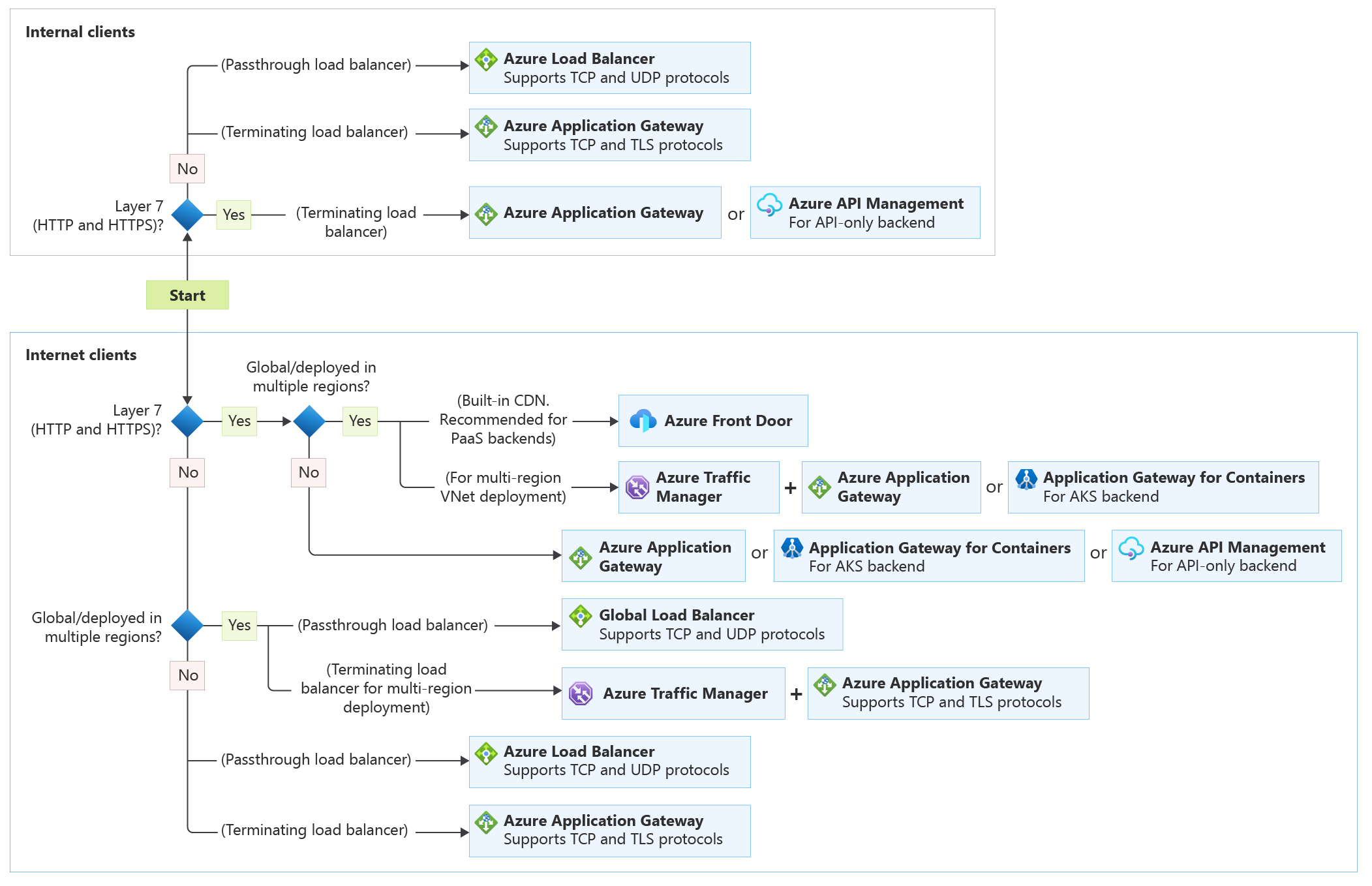Click the Internet clients Layer 7 decision diamond

click(187, 421)
